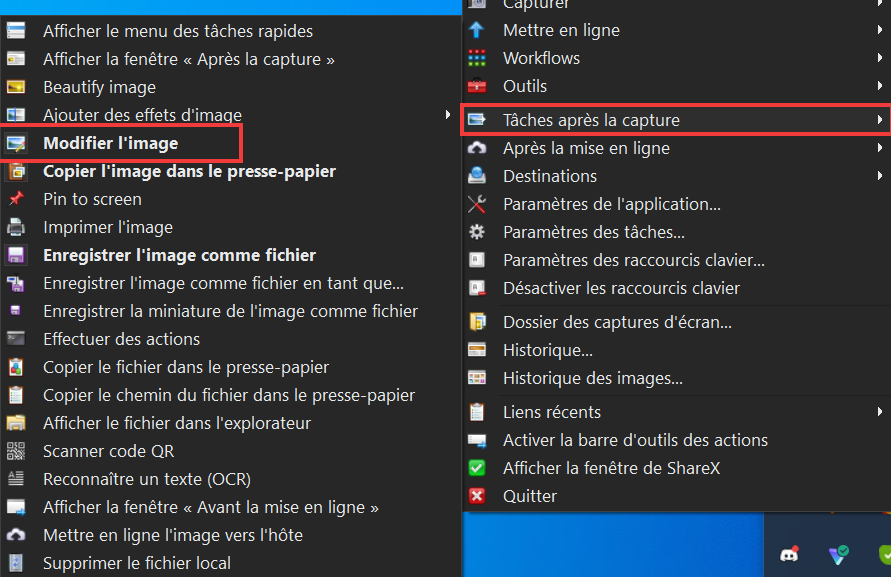The height and width of the screenshot is (577, 891).
Task: Click the red X Quitter icon
Action: [477, 496]
